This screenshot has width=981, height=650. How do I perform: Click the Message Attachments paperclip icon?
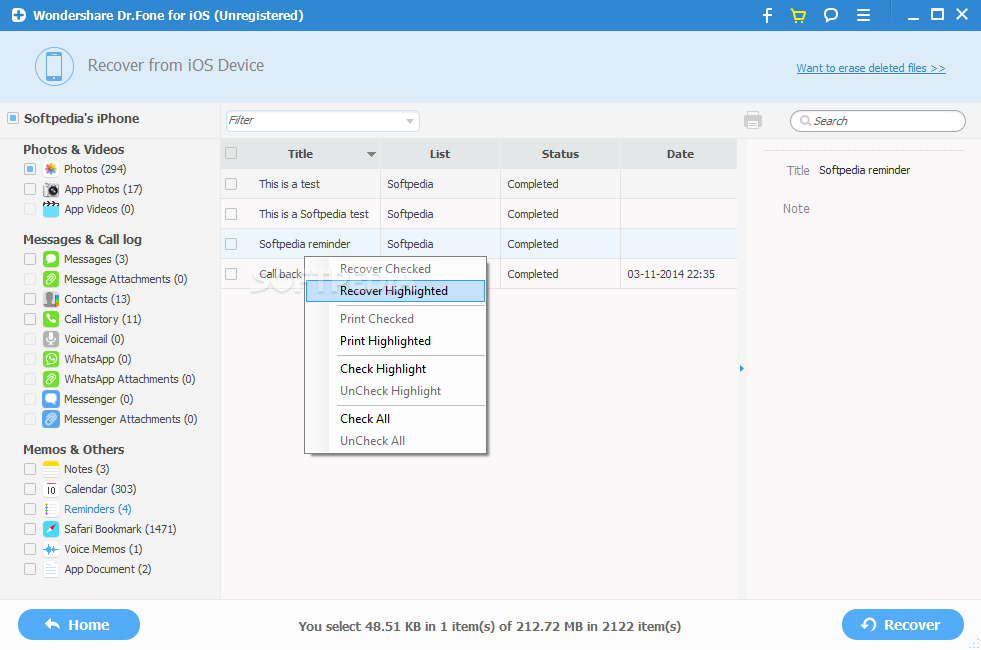(x=51, y=279)
